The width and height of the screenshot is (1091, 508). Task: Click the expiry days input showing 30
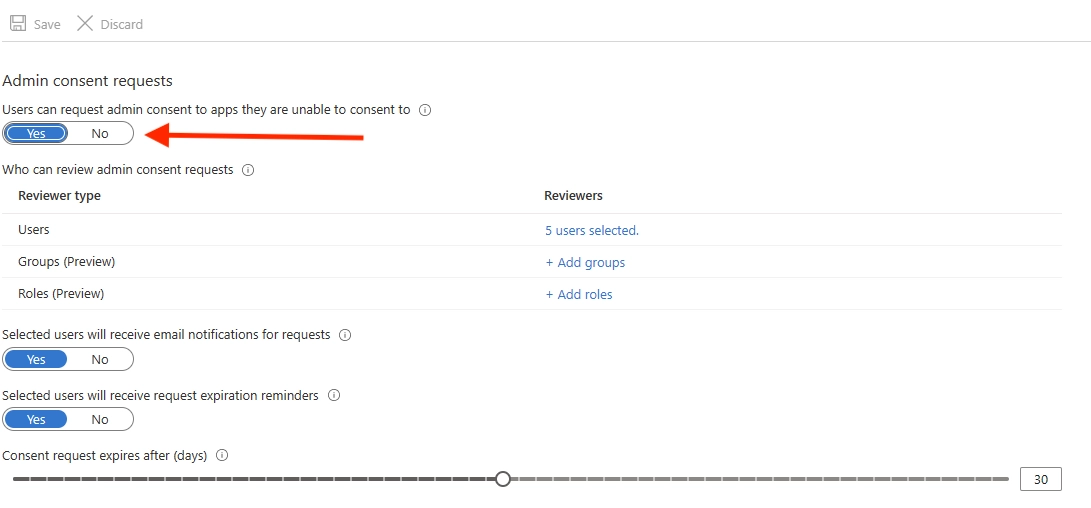(x=1040, y=480)
